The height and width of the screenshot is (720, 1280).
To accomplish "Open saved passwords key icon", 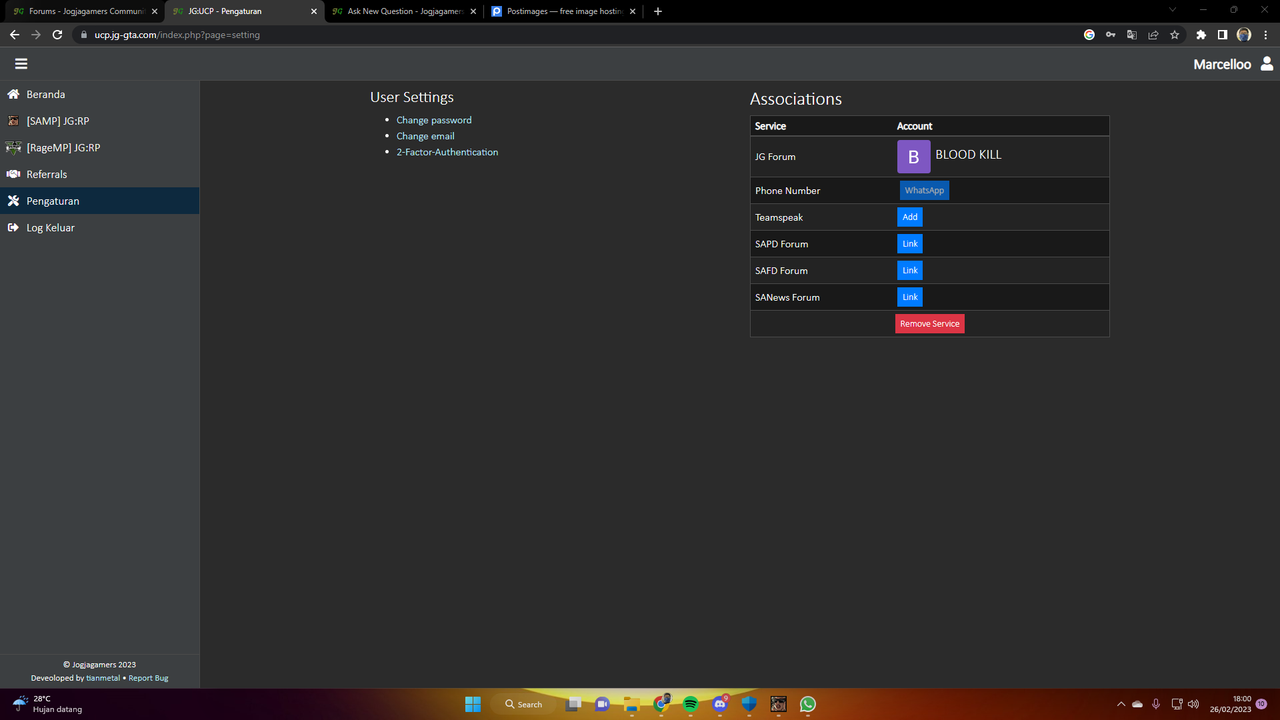I will tap(1110, 34).
